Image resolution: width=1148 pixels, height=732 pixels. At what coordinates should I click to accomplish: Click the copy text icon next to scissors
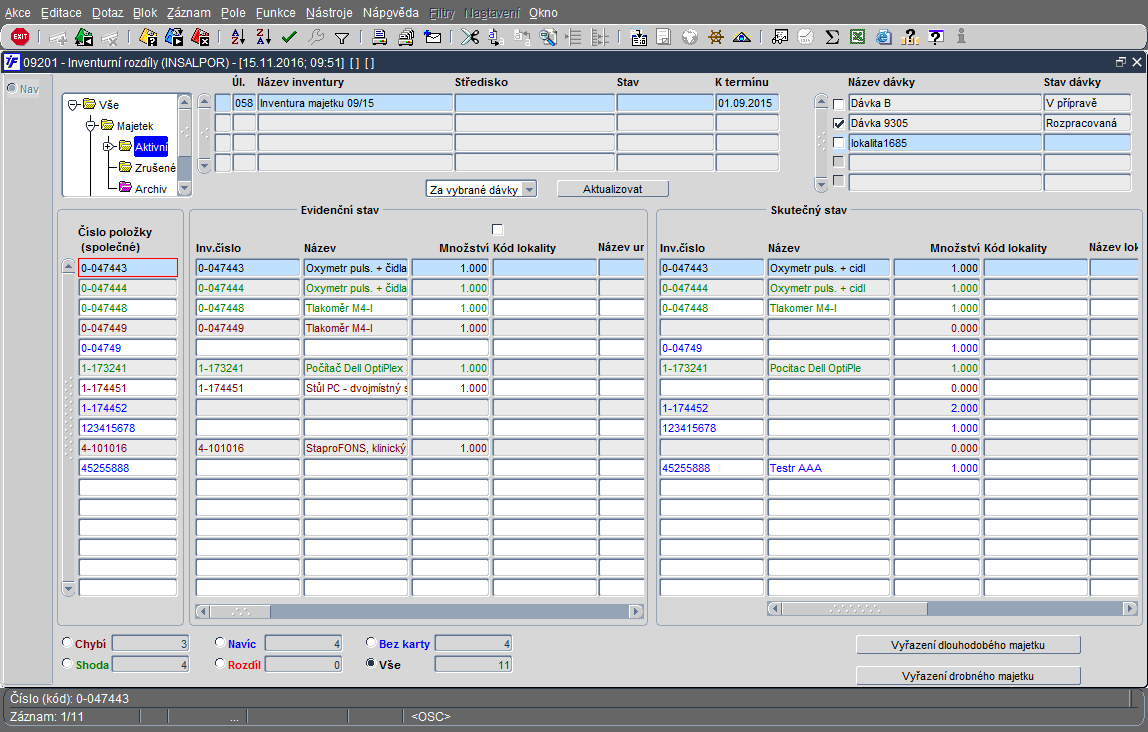click(x=496, y=37)
